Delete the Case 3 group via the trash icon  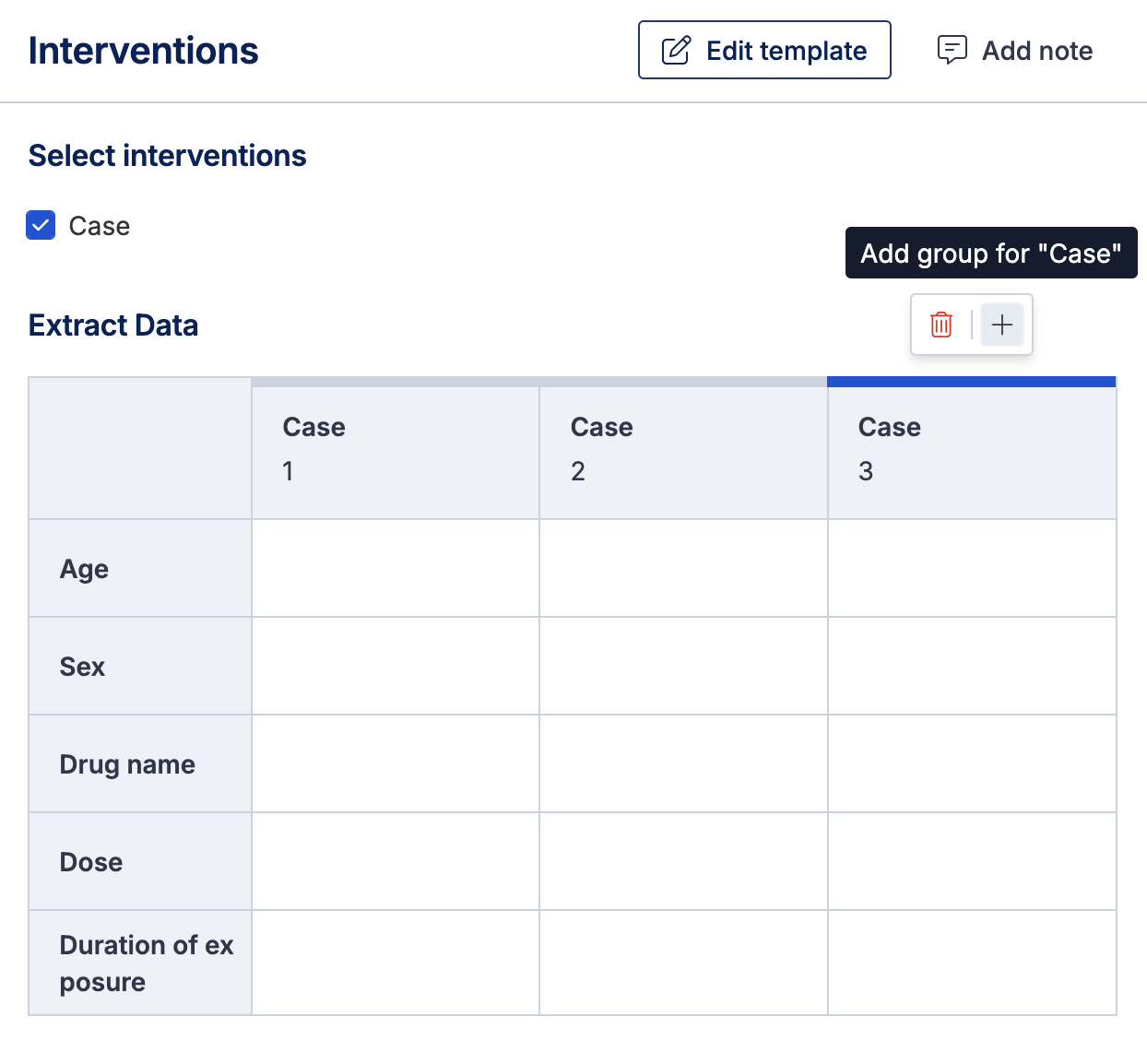coord(940,325)
